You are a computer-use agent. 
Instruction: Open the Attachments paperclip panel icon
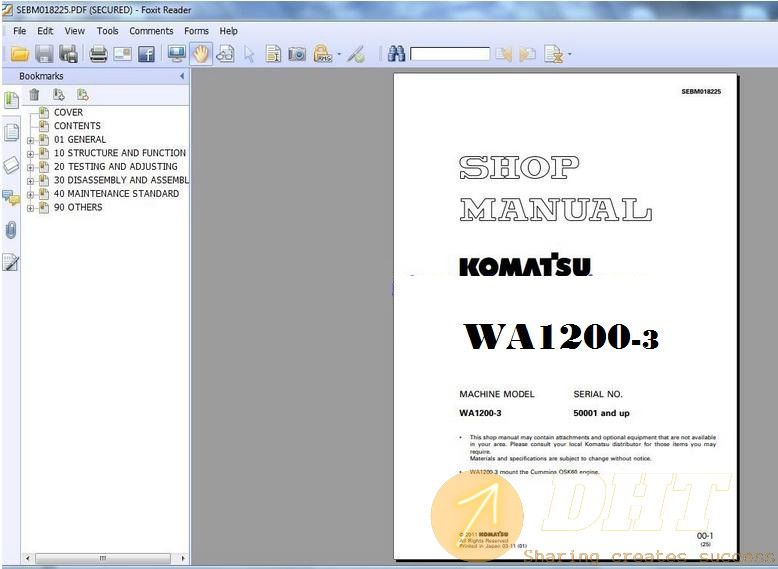11,230
